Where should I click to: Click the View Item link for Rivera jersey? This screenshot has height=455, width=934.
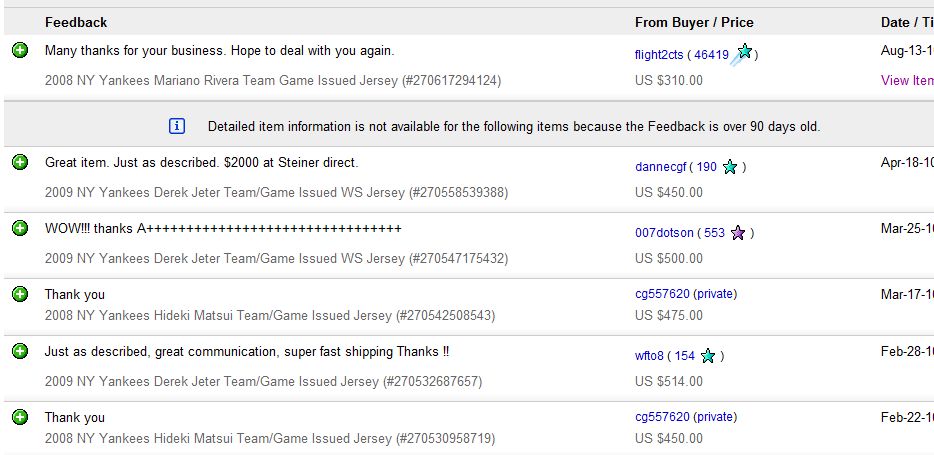tap(907, 80)
